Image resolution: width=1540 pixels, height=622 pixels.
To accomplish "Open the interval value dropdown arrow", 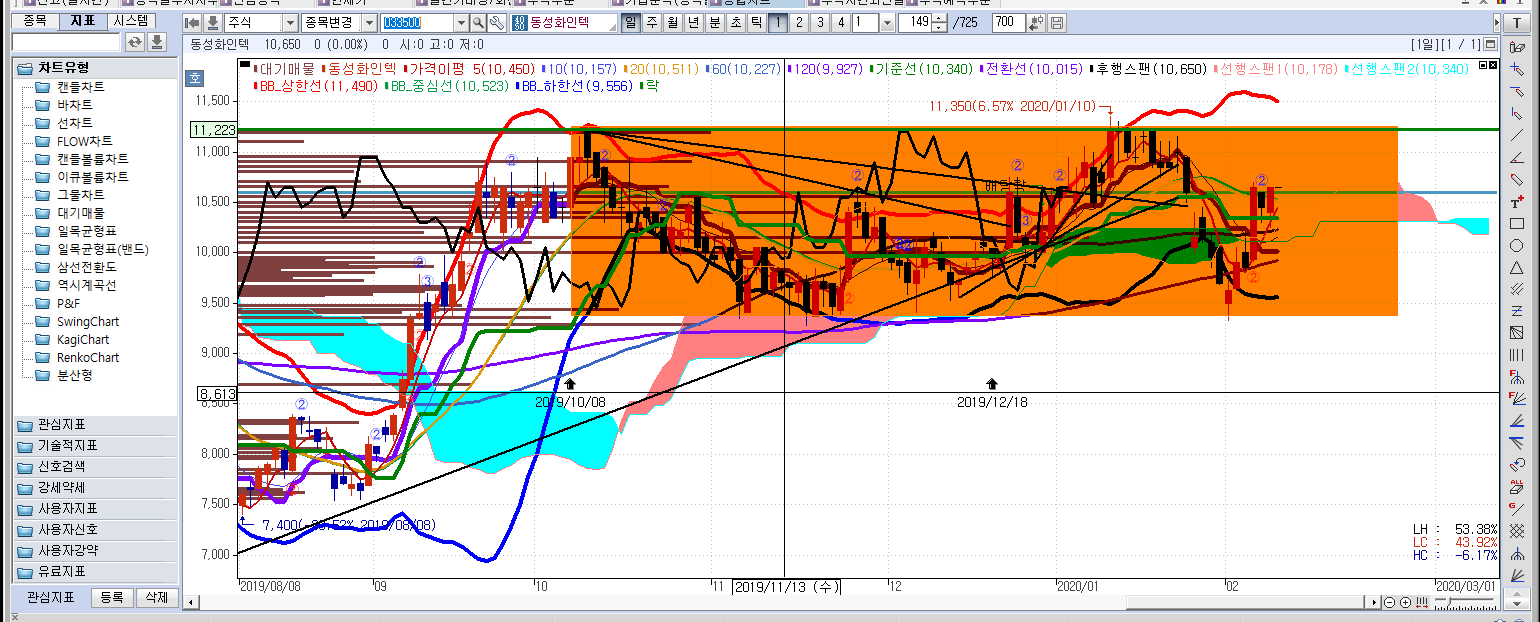I will pos(887,22).
